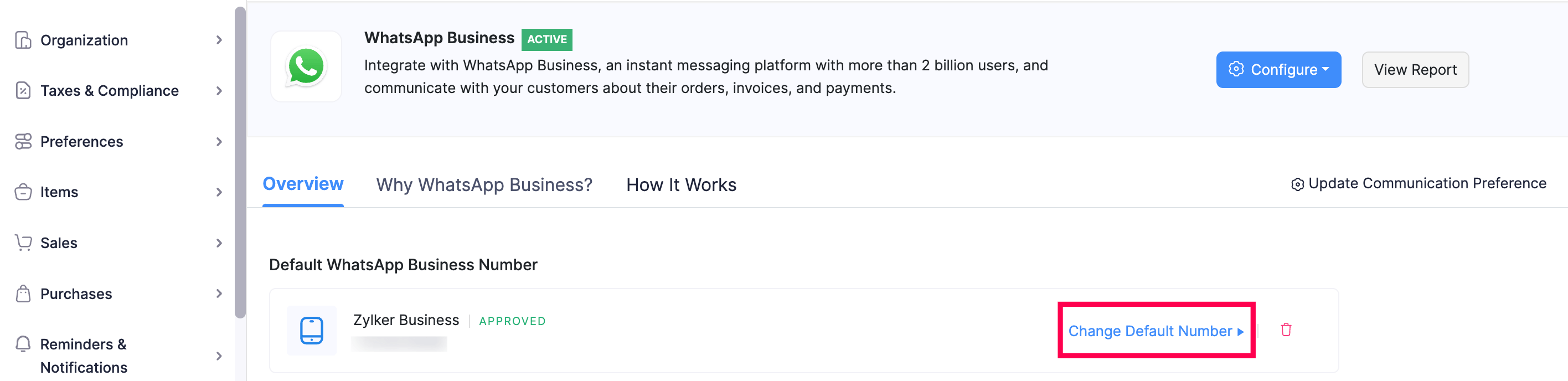Click the View Report button

point(1415,69)
